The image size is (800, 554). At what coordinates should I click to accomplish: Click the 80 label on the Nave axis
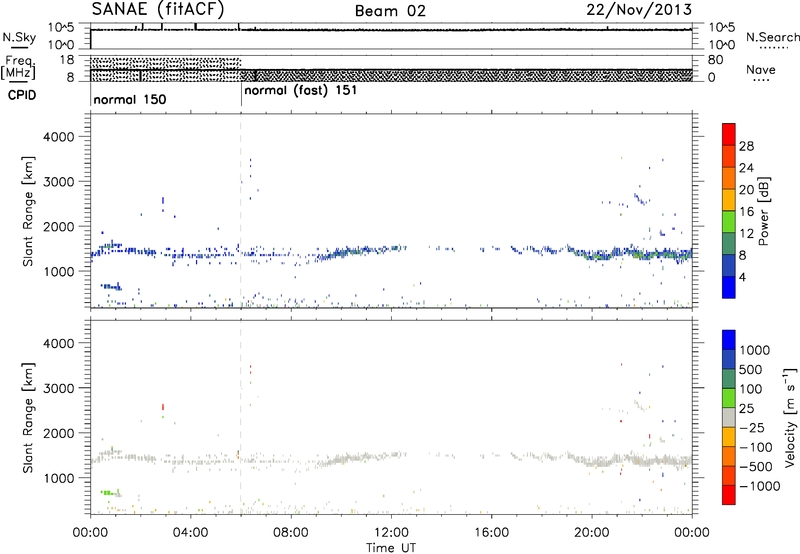click(716, 60)
